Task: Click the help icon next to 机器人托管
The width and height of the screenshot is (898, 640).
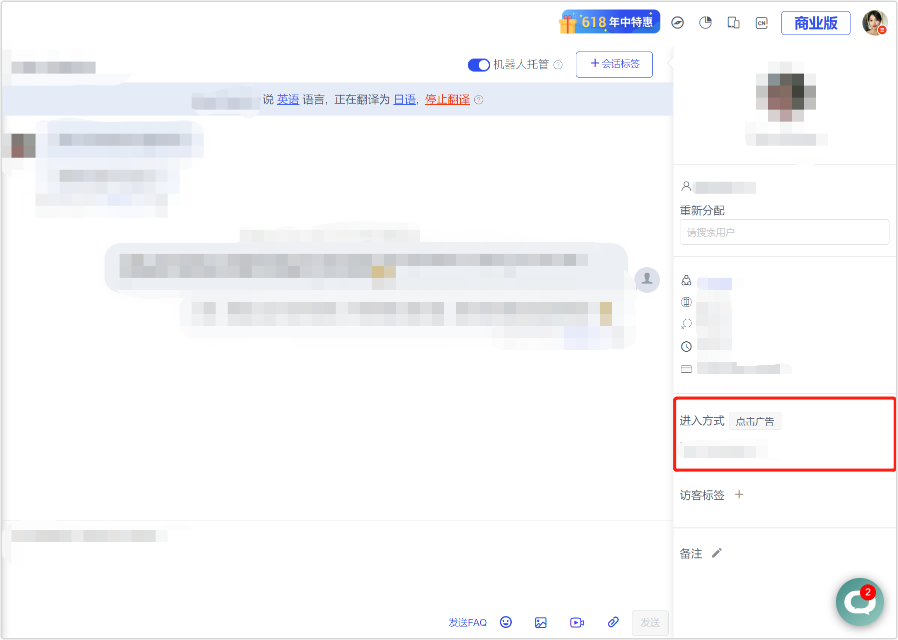Action: 559,64
